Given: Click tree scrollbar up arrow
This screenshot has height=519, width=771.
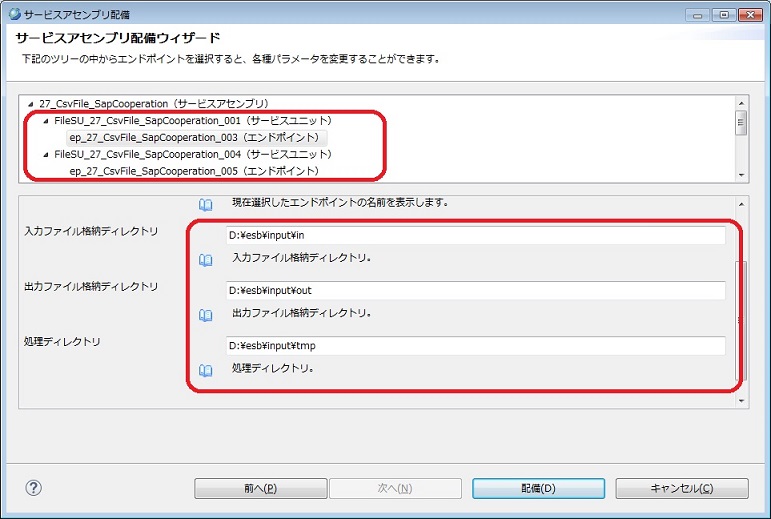Looking at the screenshot, I should pyautogui.click(x=741, y=103).
